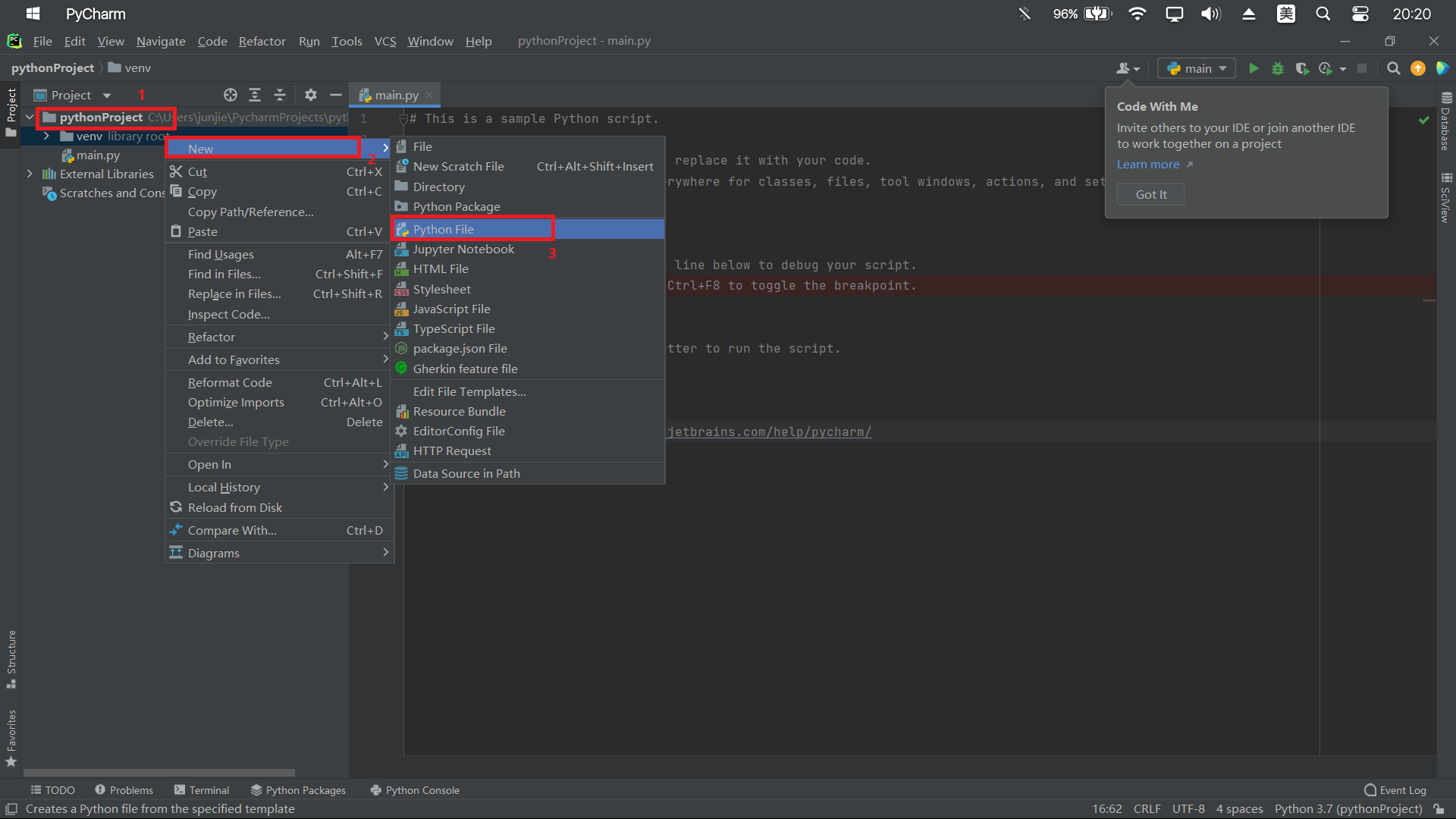The image size is (1456, 819).
Task: Open the run configuration main dropdown
Action: point(1197,68)
